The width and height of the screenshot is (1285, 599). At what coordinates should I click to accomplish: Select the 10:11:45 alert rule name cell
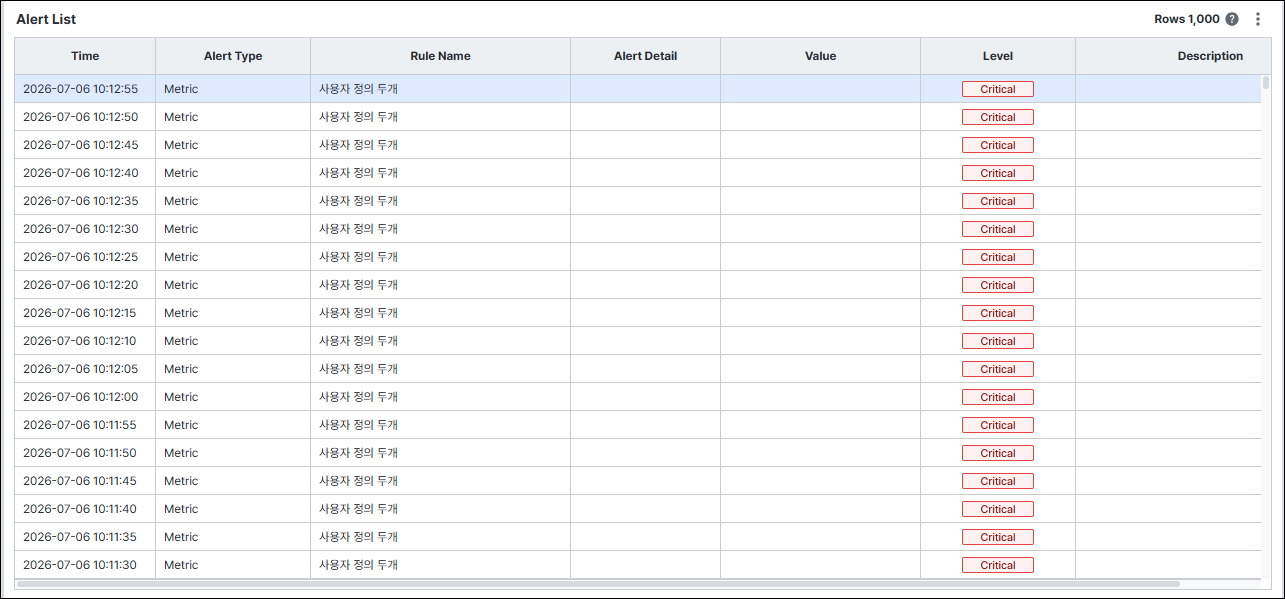pyautogui.click(x=440, y=481)
